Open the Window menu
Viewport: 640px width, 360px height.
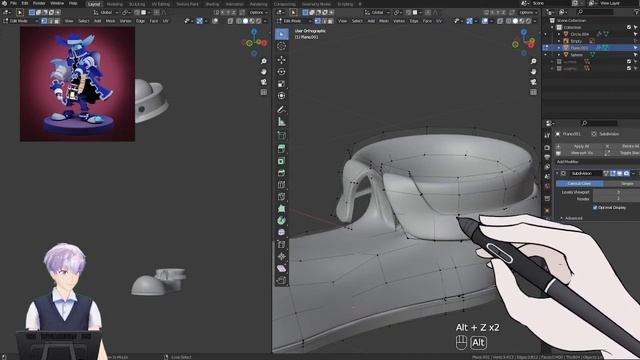[57, 3]
